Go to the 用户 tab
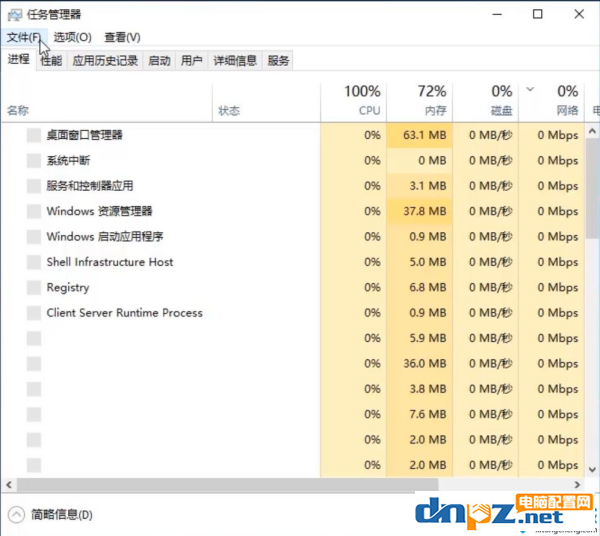 (191, 60)
